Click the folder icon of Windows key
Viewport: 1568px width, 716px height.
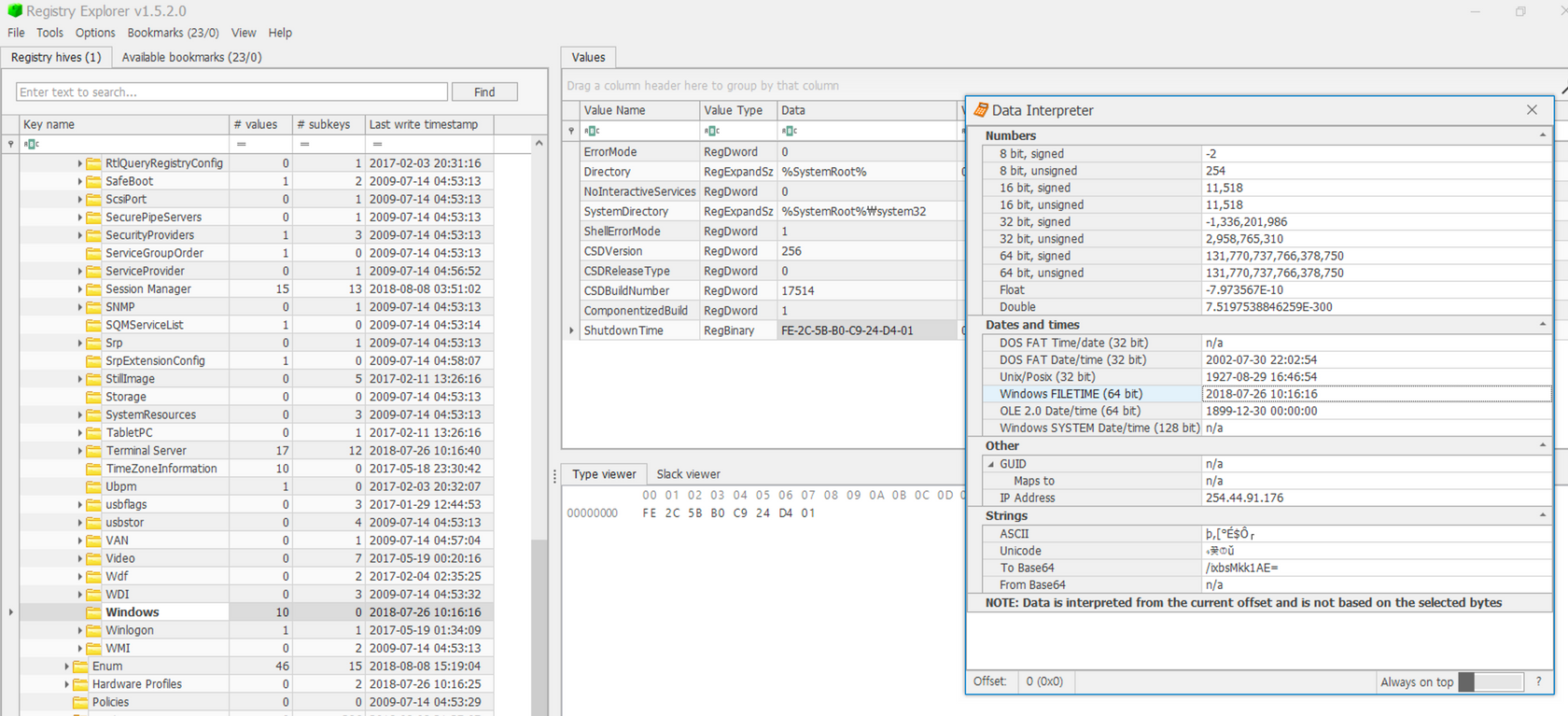(x=93, y=612)
